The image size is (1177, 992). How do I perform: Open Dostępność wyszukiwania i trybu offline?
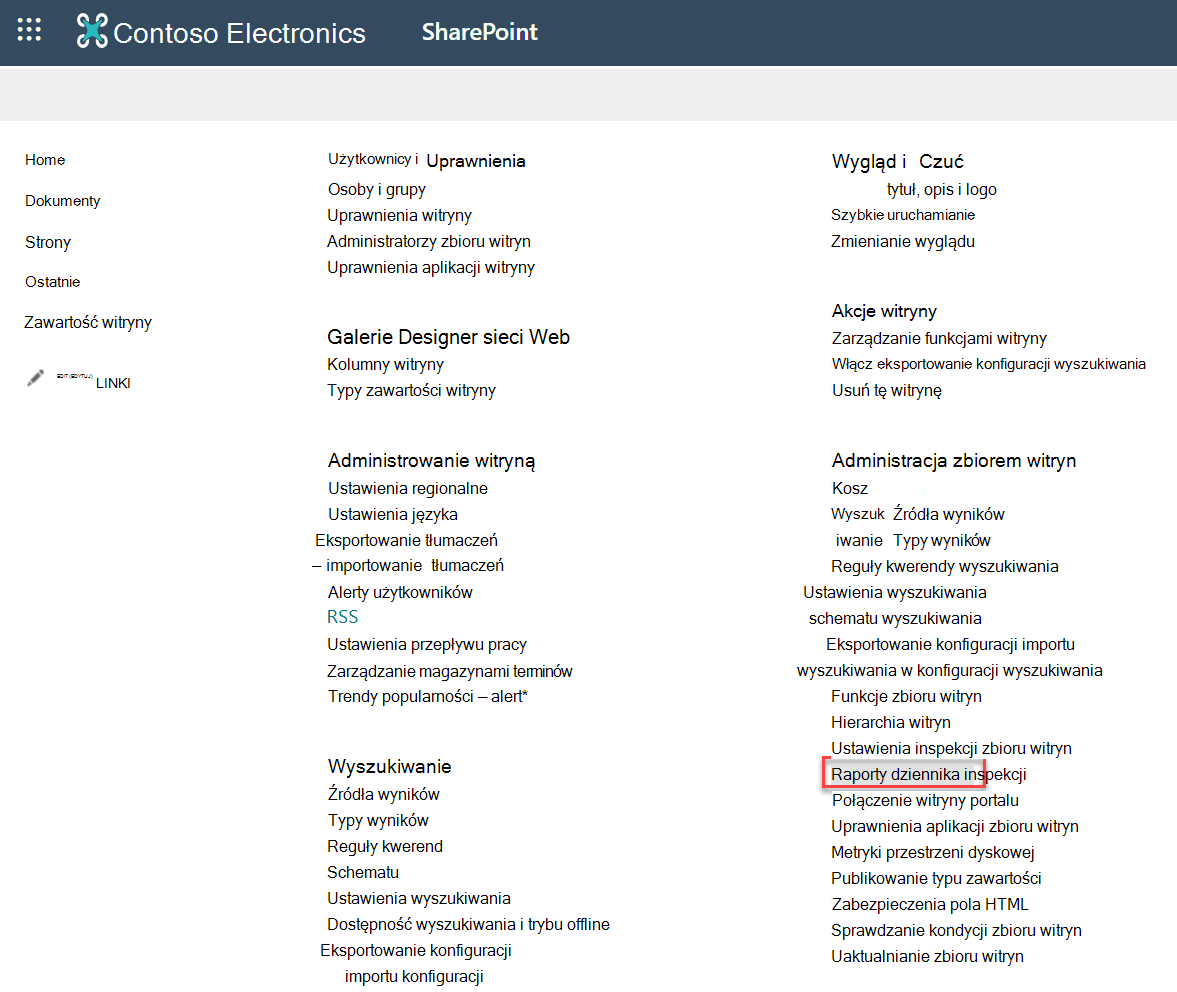tap(468, 924)
